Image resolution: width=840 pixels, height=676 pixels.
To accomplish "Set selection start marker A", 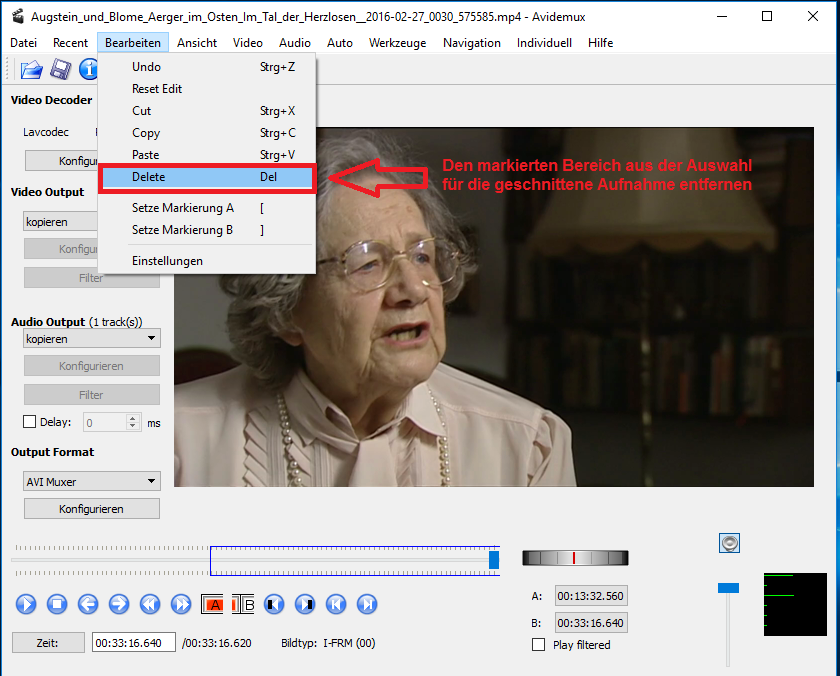I will click(x=213, y=604).
